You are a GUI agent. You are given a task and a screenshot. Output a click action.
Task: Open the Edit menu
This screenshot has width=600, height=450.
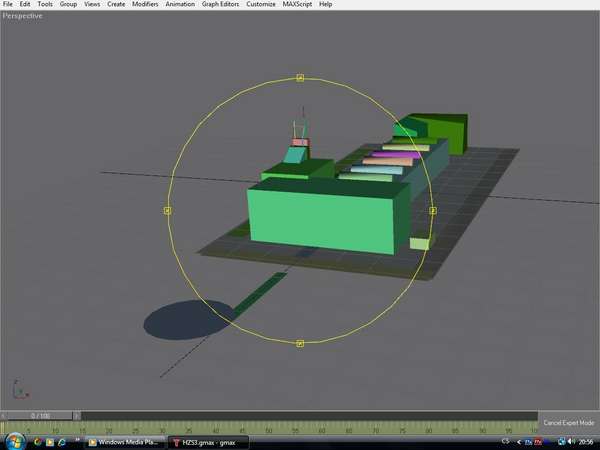pos(25,5)
